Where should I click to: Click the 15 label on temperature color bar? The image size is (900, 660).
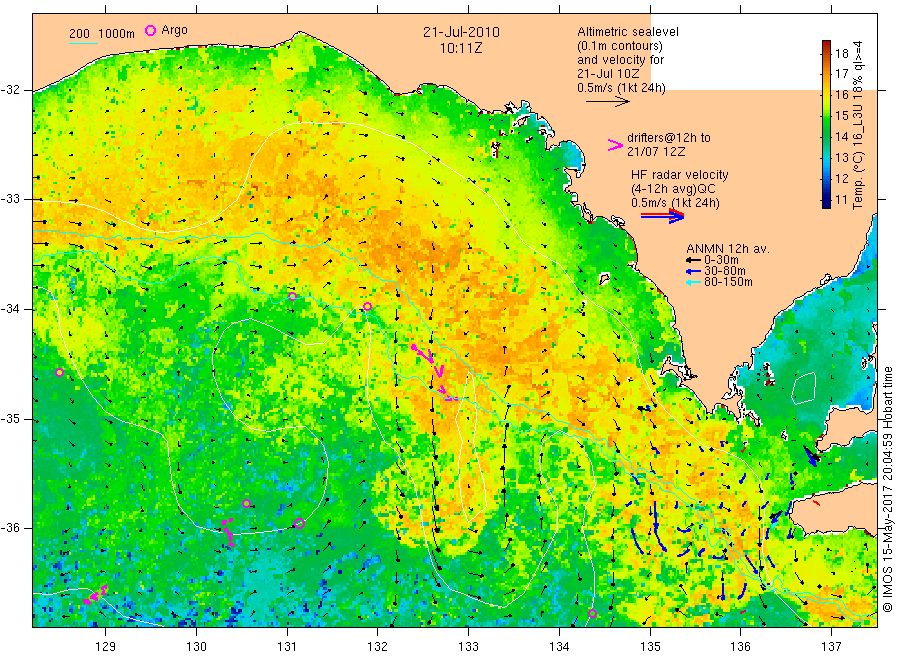[841, 116]
